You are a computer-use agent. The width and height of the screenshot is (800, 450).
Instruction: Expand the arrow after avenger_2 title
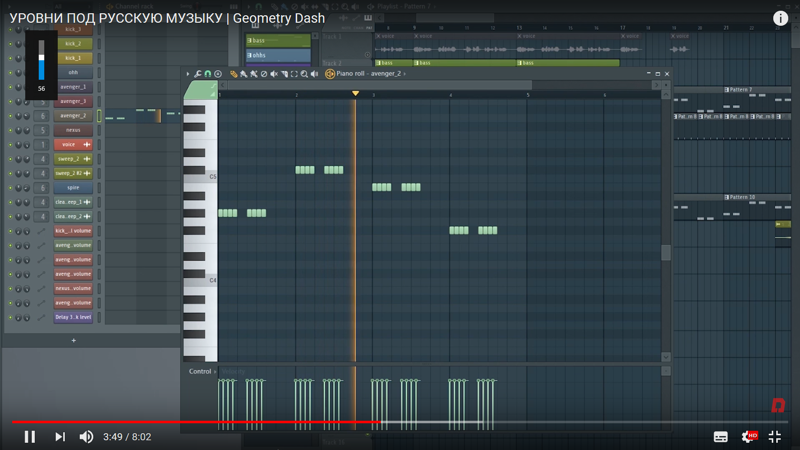(405, 74)
